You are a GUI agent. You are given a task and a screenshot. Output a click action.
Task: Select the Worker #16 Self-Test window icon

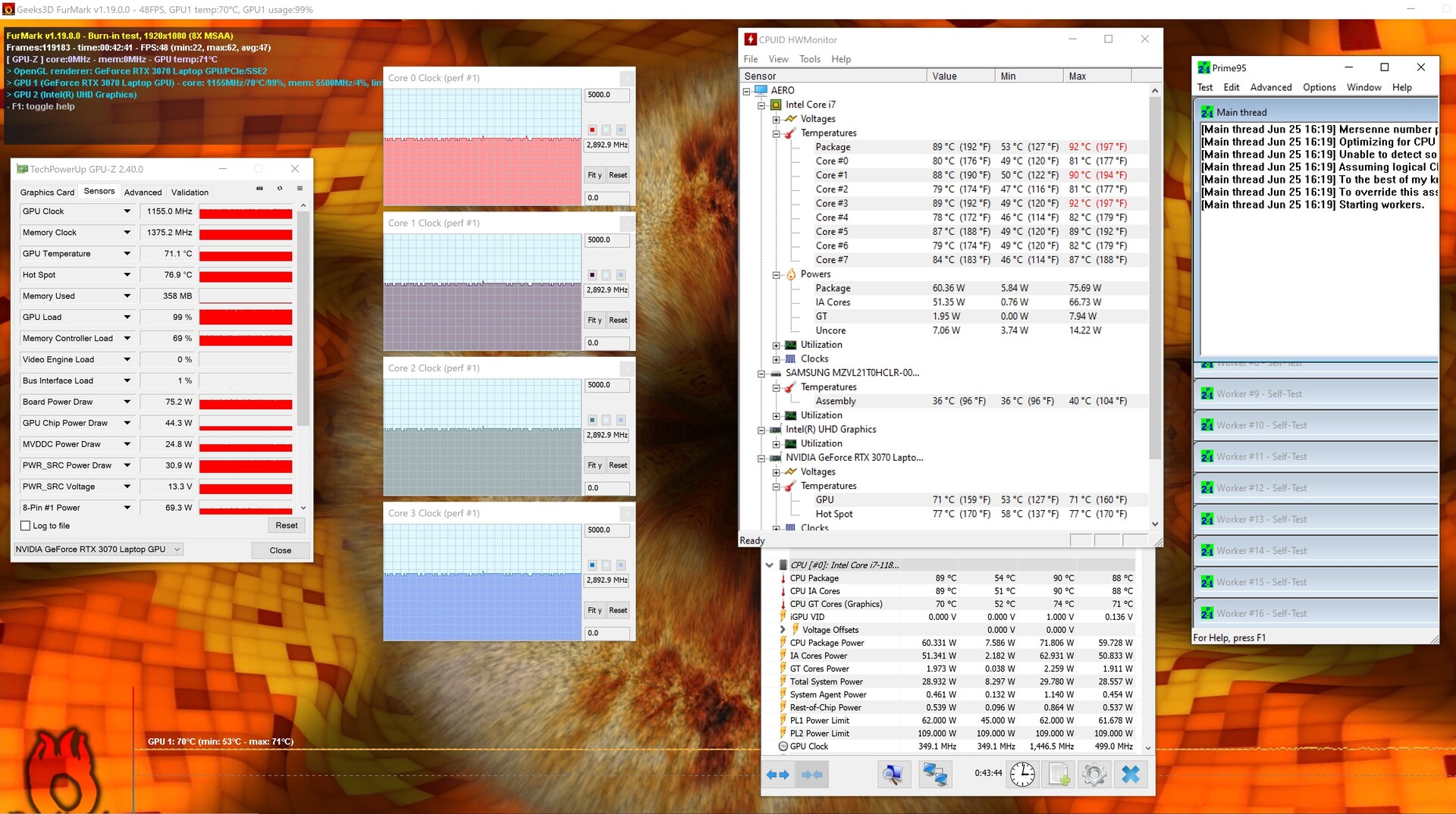pos(1207,614)
